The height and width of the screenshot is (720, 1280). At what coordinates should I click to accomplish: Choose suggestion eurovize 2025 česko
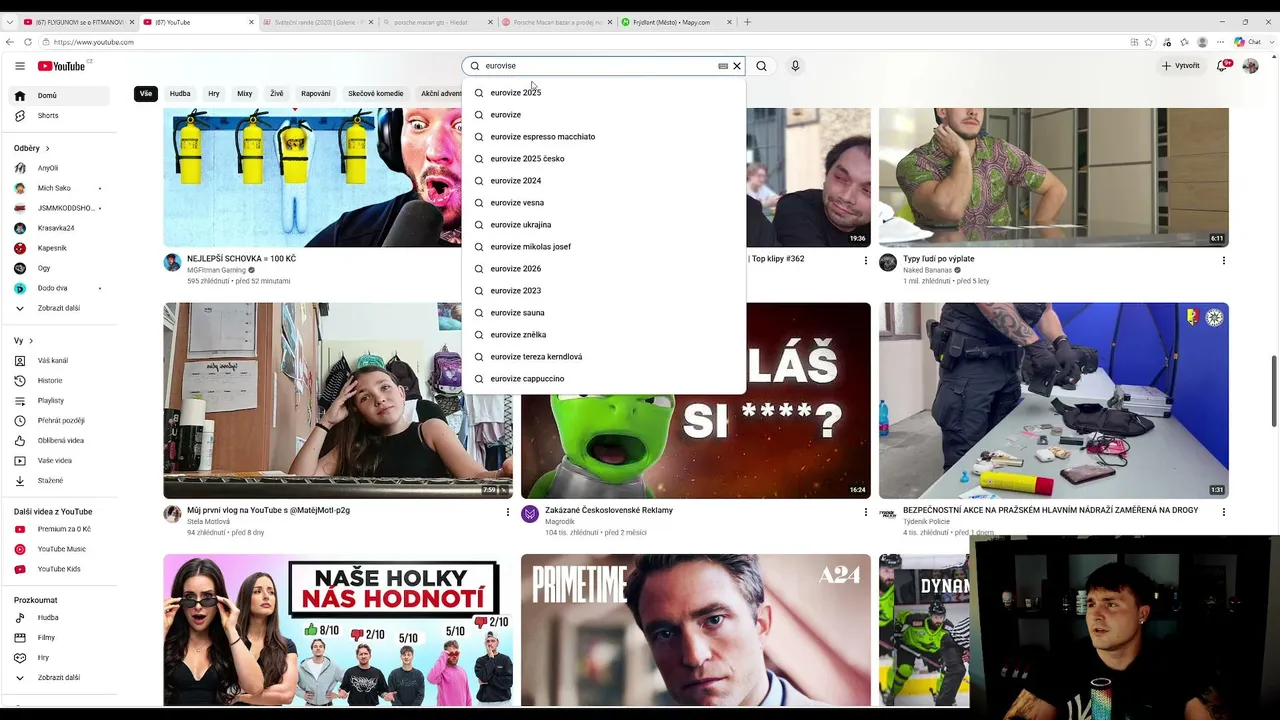pos(604,159)
